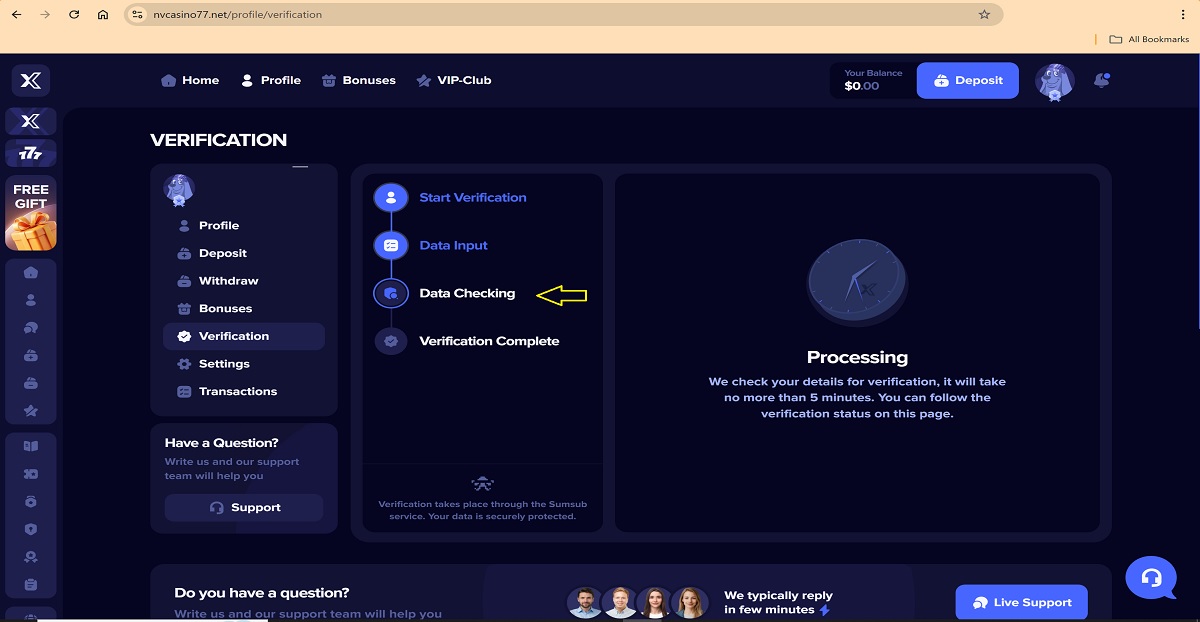Click the Data Input step icon

tap(391, 245)
